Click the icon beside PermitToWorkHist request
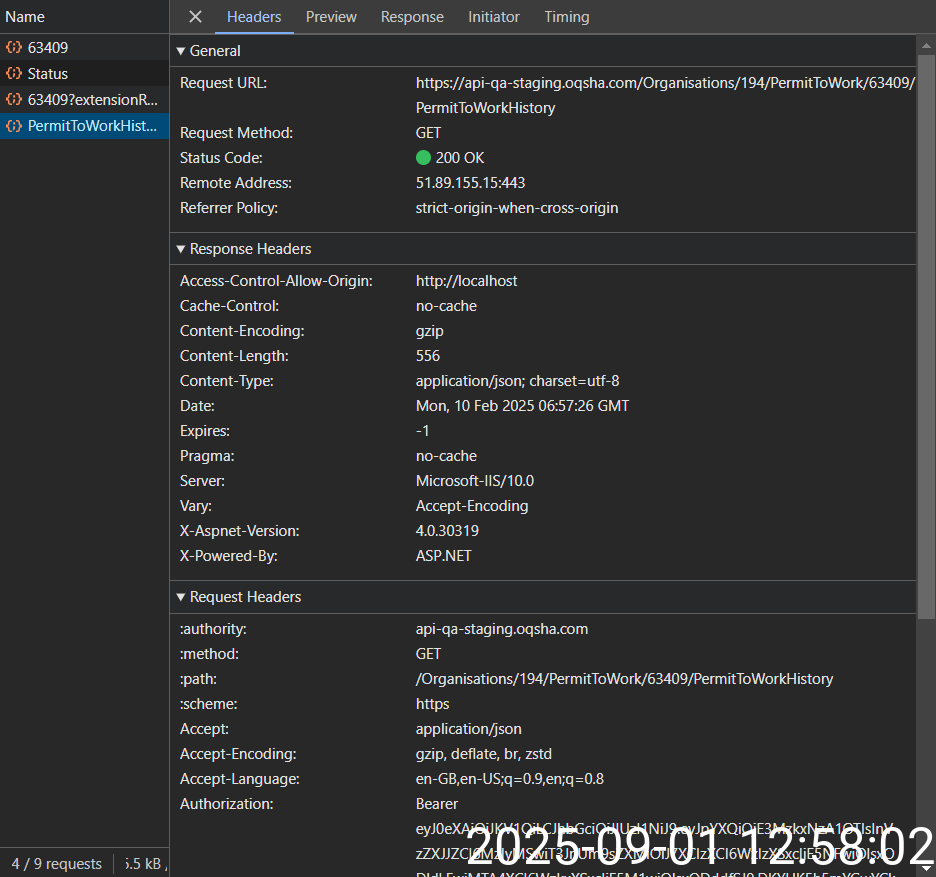Screen dimensions: 936x877 (14, 126)
